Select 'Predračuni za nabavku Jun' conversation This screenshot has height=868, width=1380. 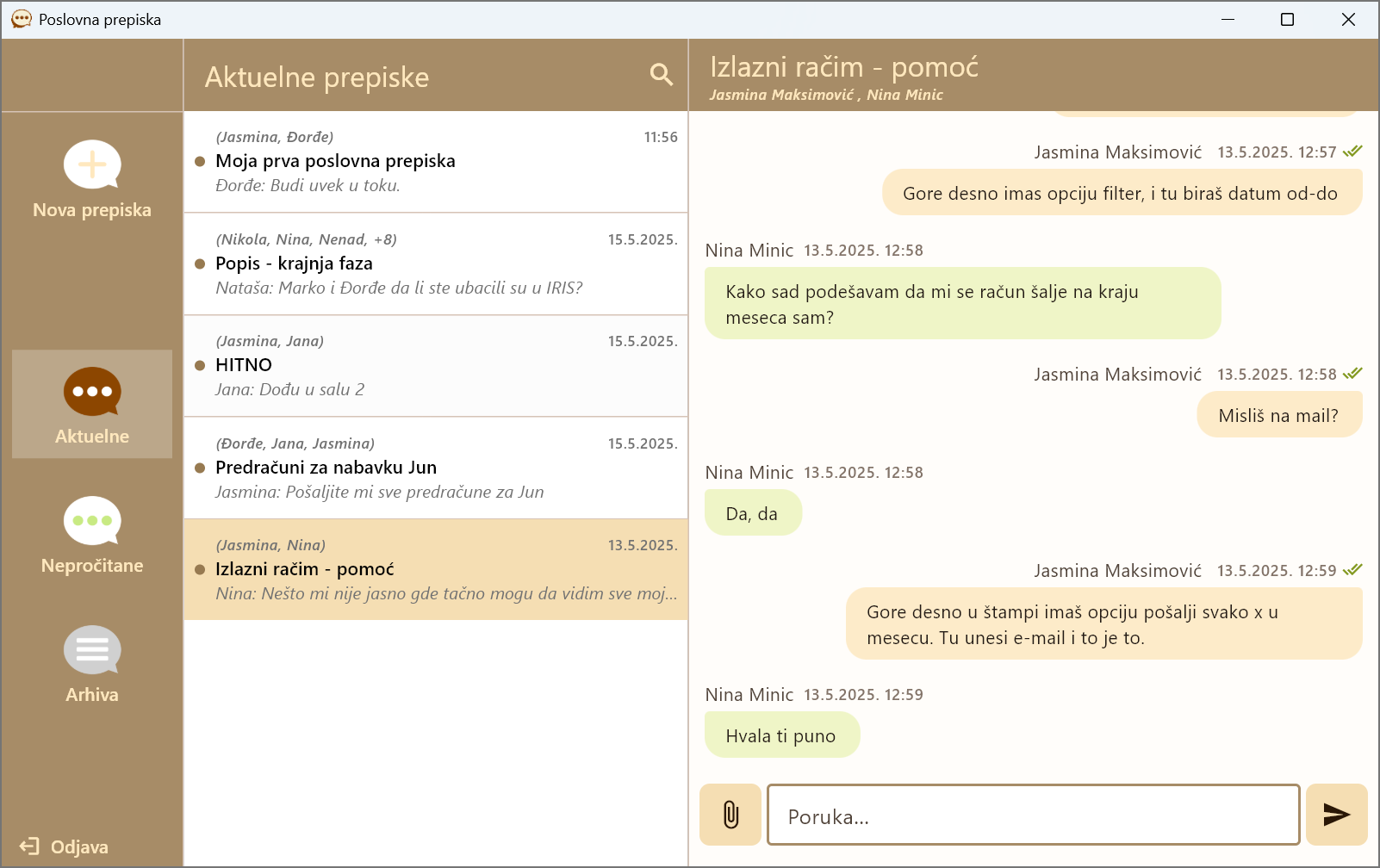[436, 468]
